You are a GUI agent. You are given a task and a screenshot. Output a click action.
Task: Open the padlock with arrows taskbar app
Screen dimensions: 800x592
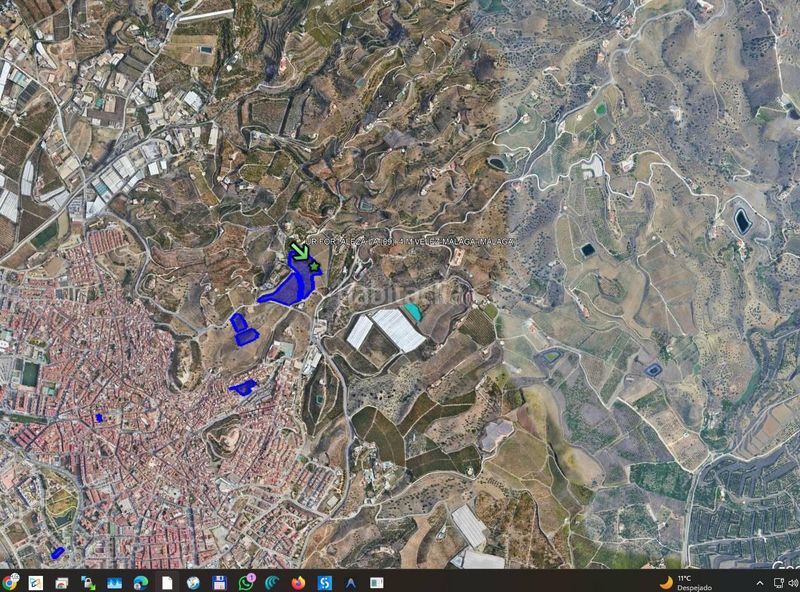(88, 582)
